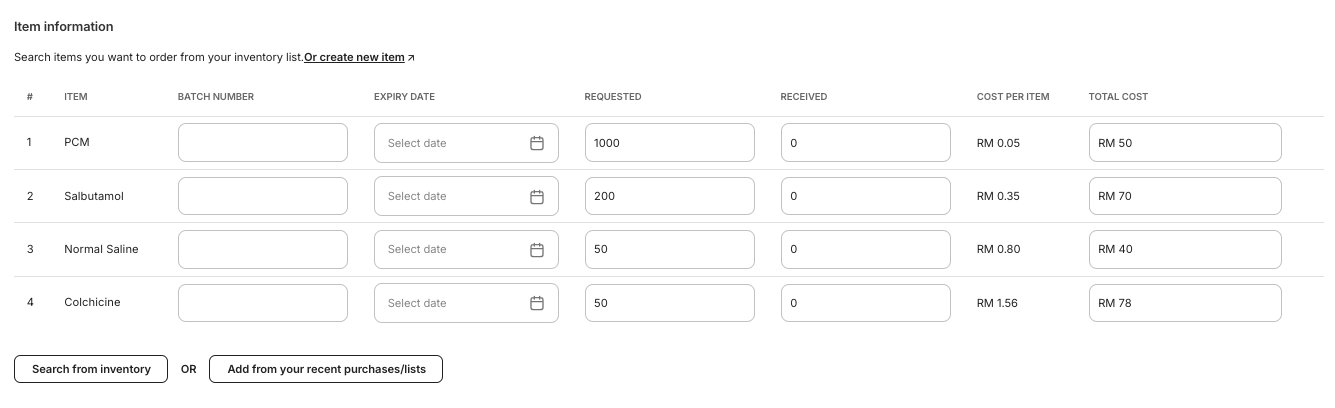This screenshot has width=1335, height=408.
Task: Open calendar icon for Salbutamol expiry date
Action: pyautogui.click(x=537, y=196)
